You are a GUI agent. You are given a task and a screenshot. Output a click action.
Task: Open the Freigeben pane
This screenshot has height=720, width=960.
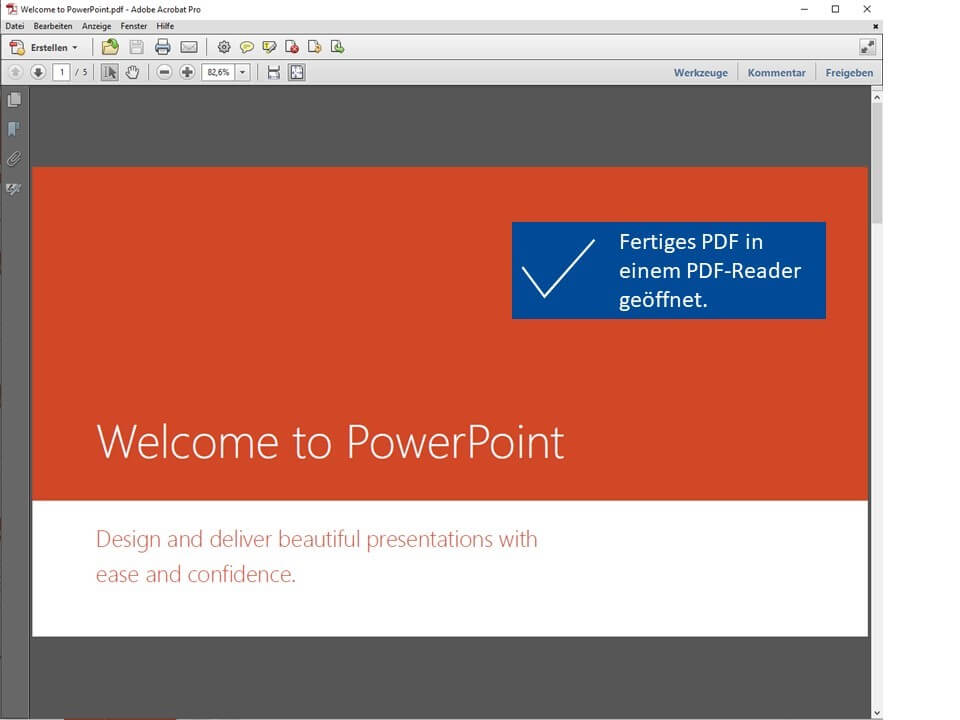[x=849, y=73]
